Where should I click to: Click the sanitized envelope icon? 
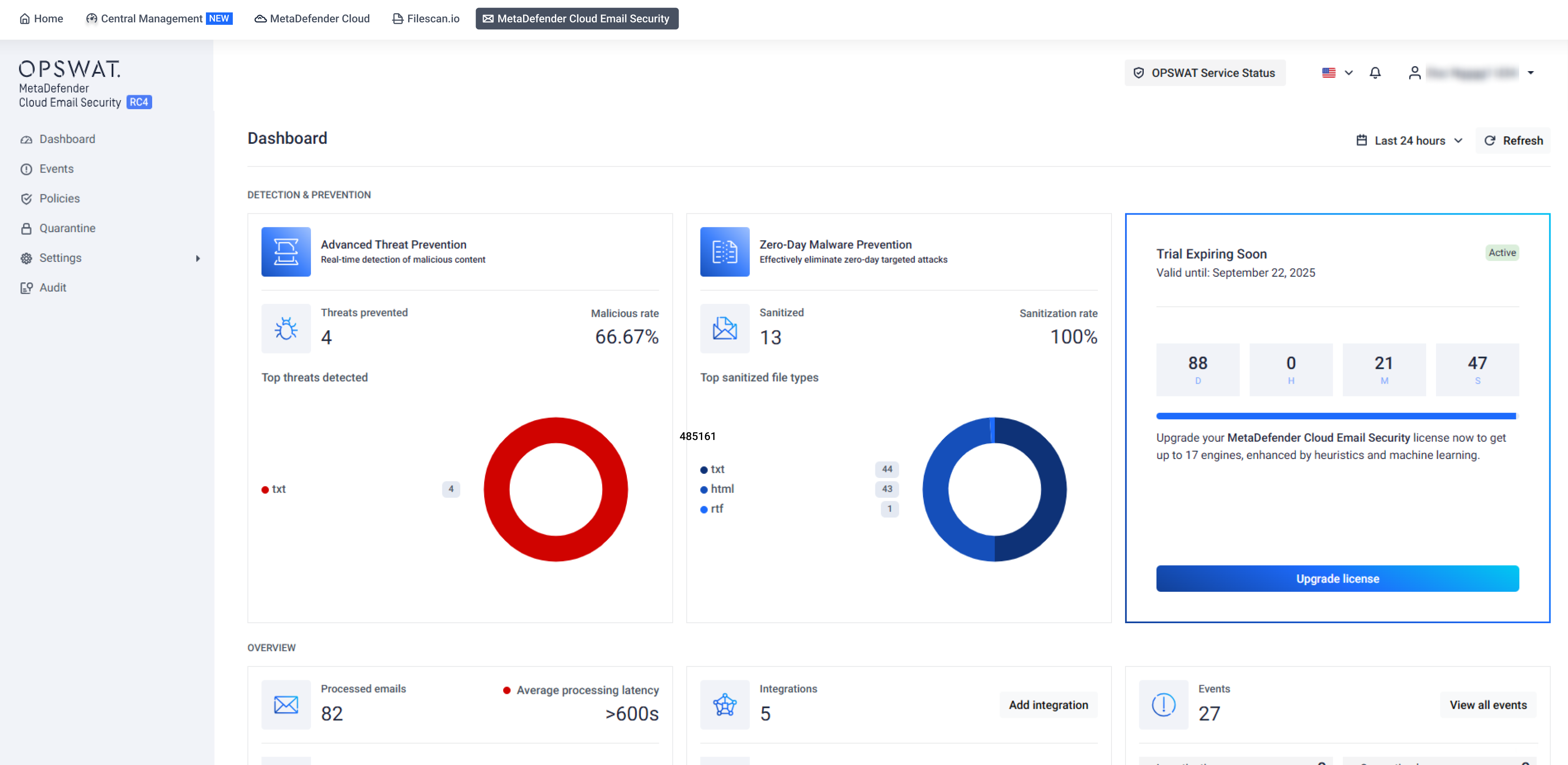tap(724, 329)
